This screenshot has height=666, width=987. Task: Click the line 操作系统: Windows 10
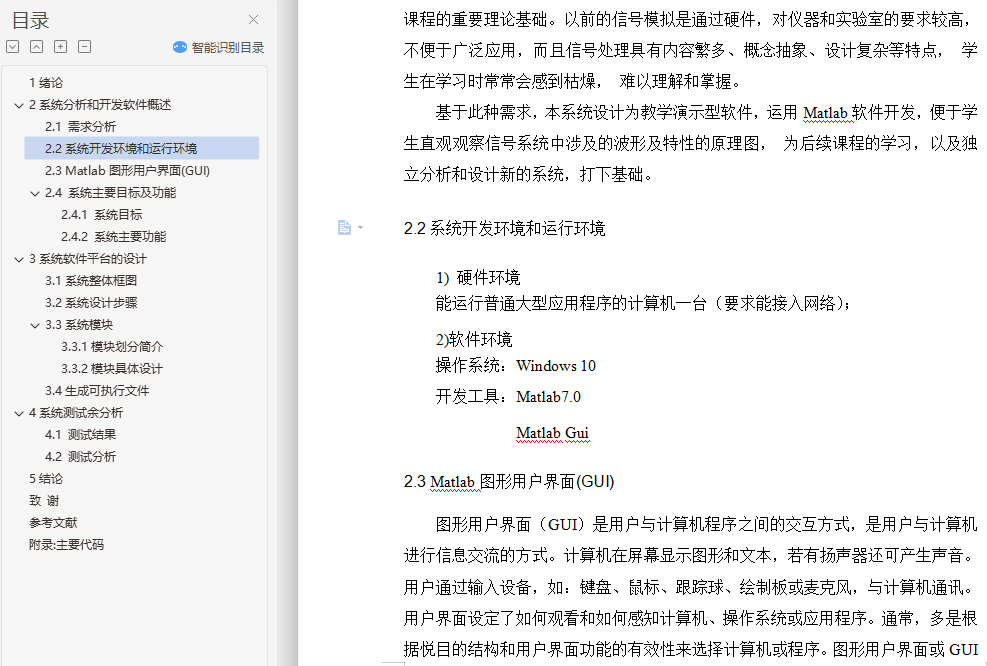click(x=516, y=366)
